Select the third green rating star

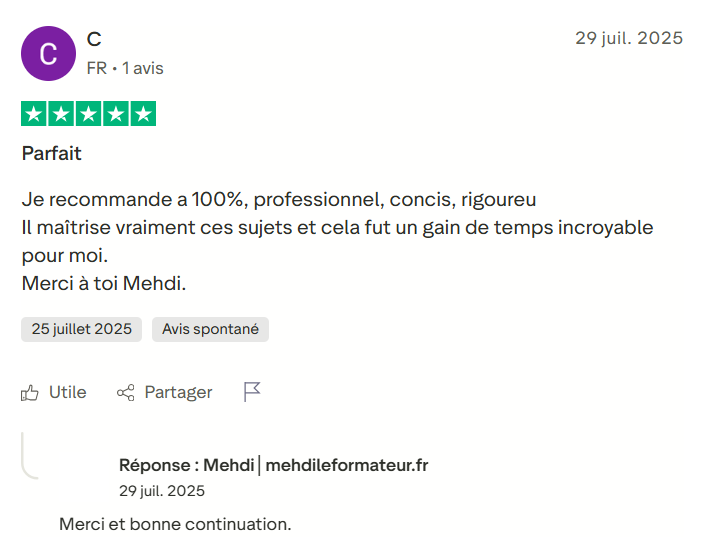(x=88, y=114)
